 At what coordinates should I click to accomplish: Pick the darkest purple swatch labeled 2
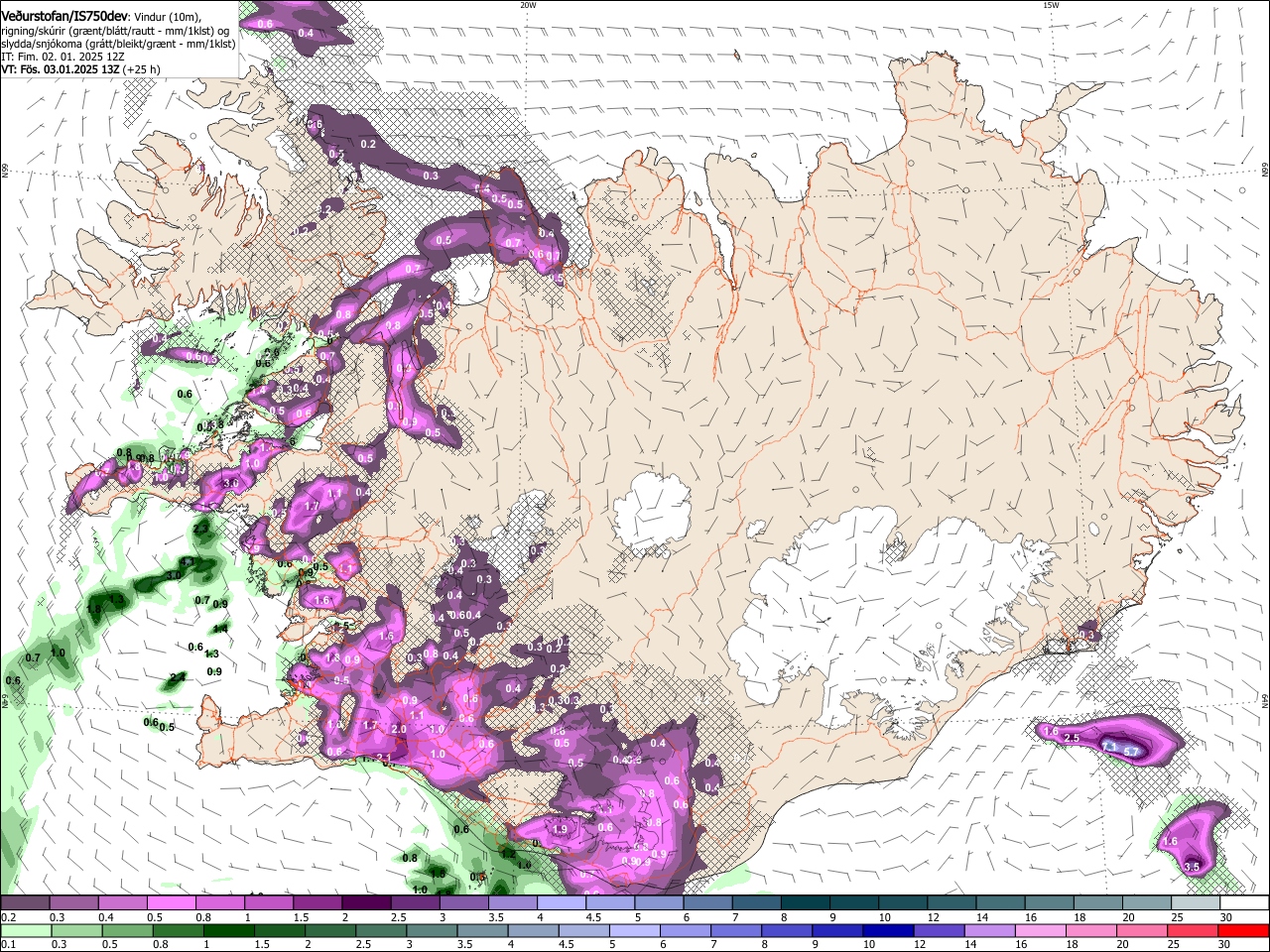pos(365,903)
